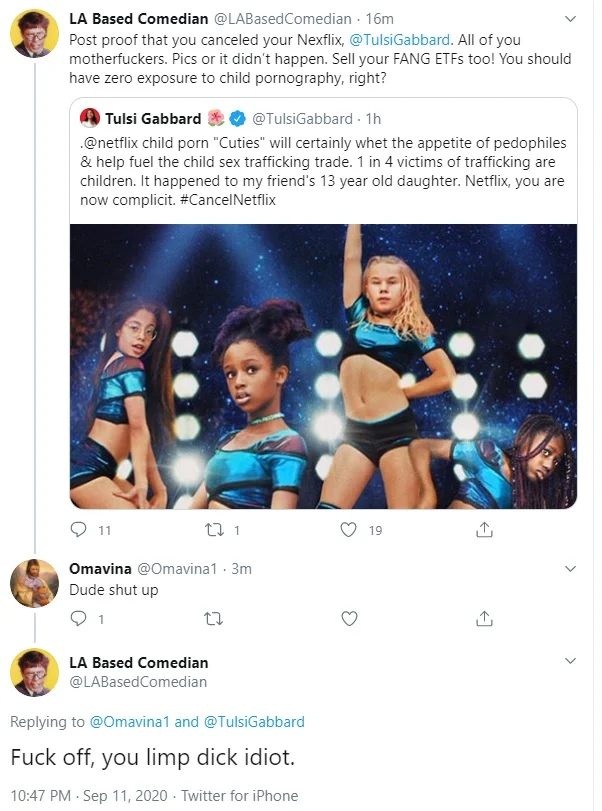Image resolution: width=602 pixels, height=811 pixels.
Task: Click the Twitter for iPhone source label
Action: (239, 795)
